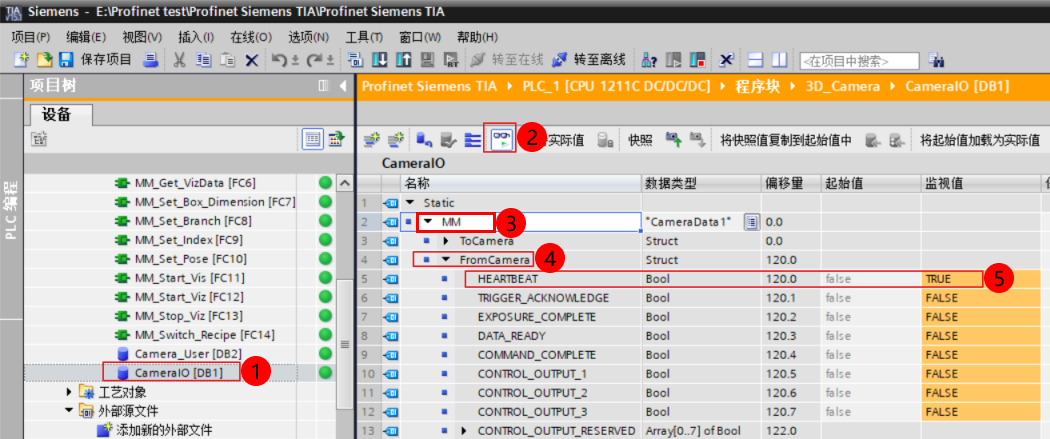Click the data type picker beside "CameraData1"
The height and width of the screenshot is (439, 1050).
click(x=751, y=222)
